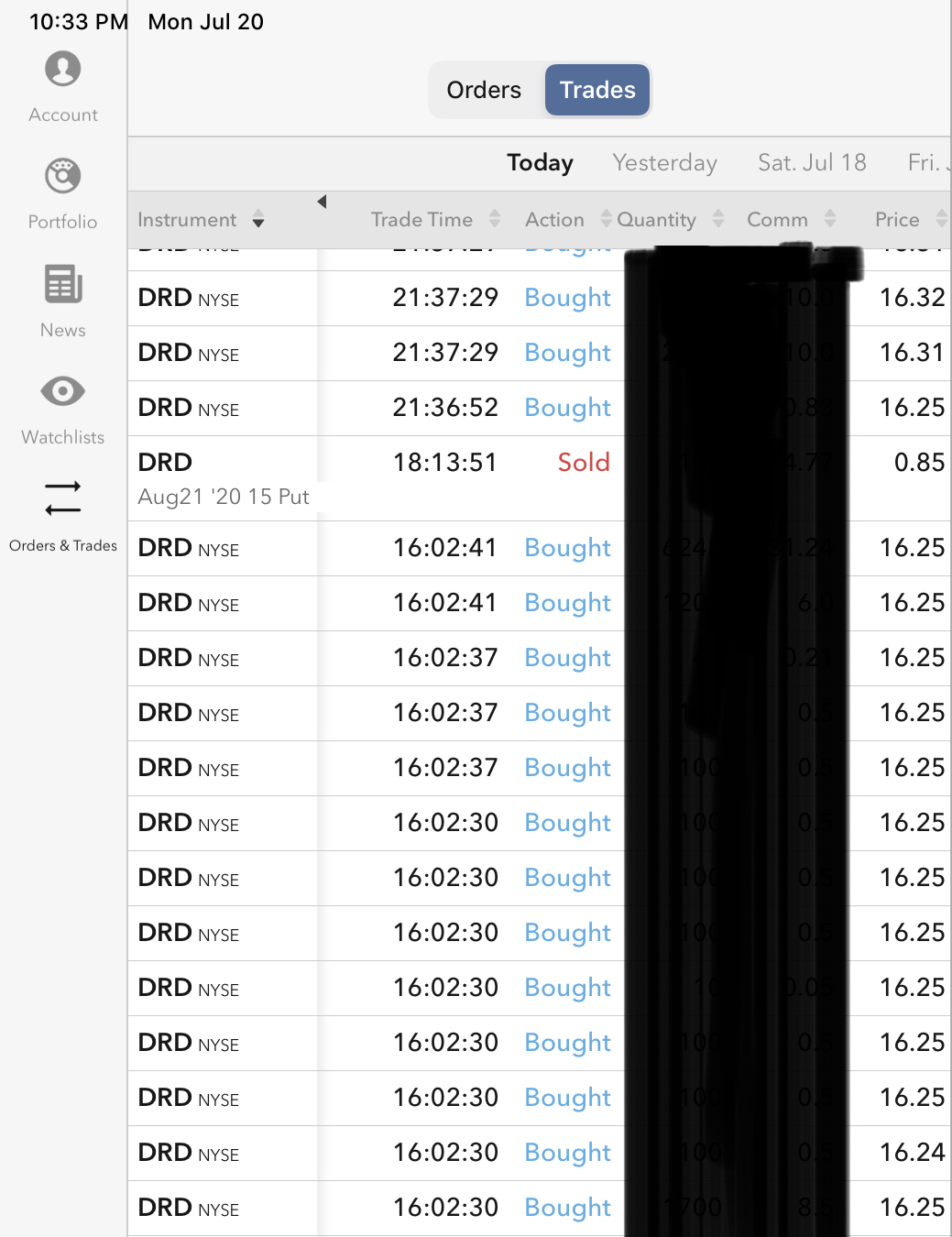Switch to the Orders segment
Screen dimensions: 952x1237
tap(484, 90)
